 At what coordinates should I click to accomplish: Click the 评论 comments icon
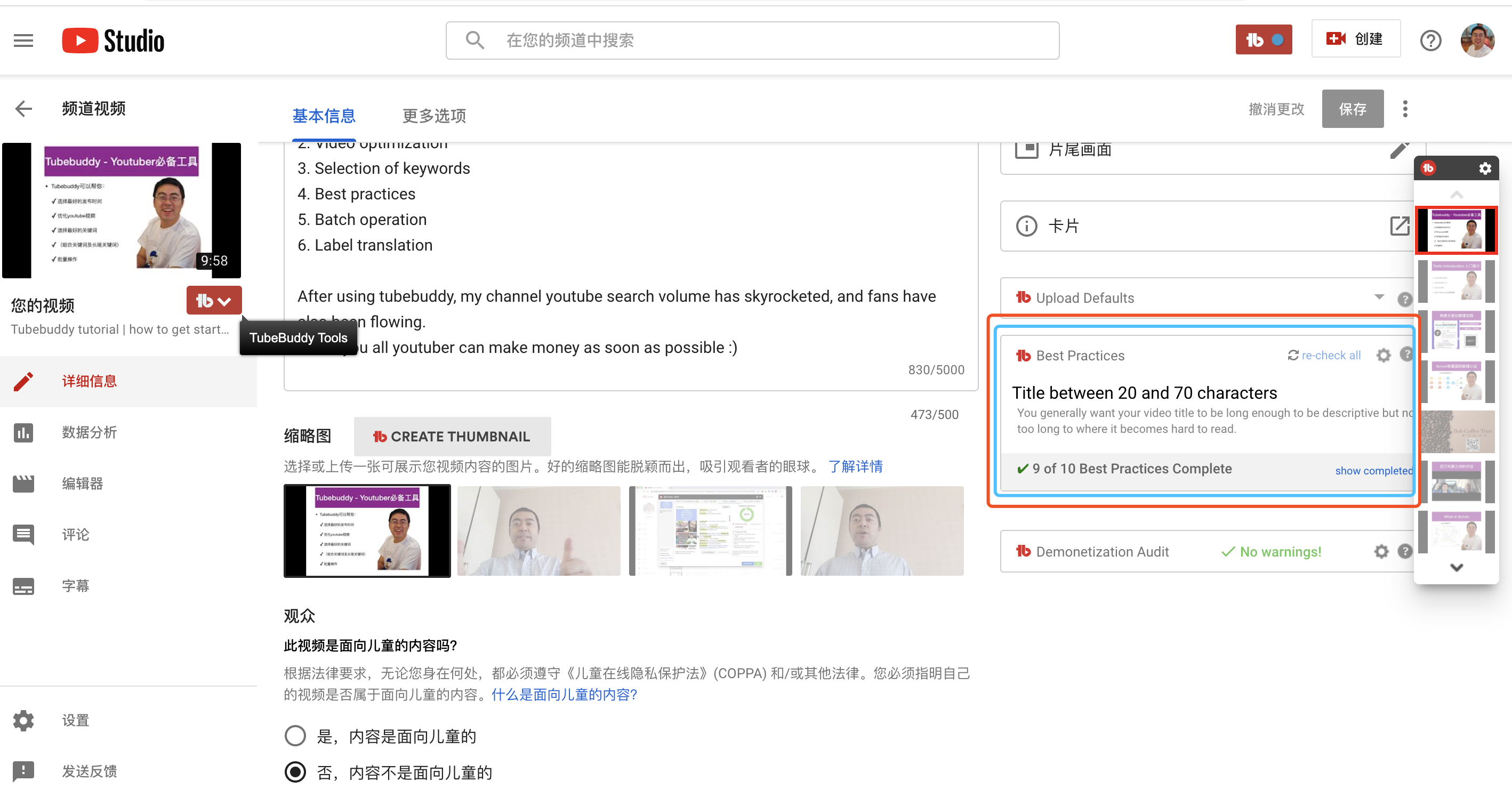click(23, 535)
